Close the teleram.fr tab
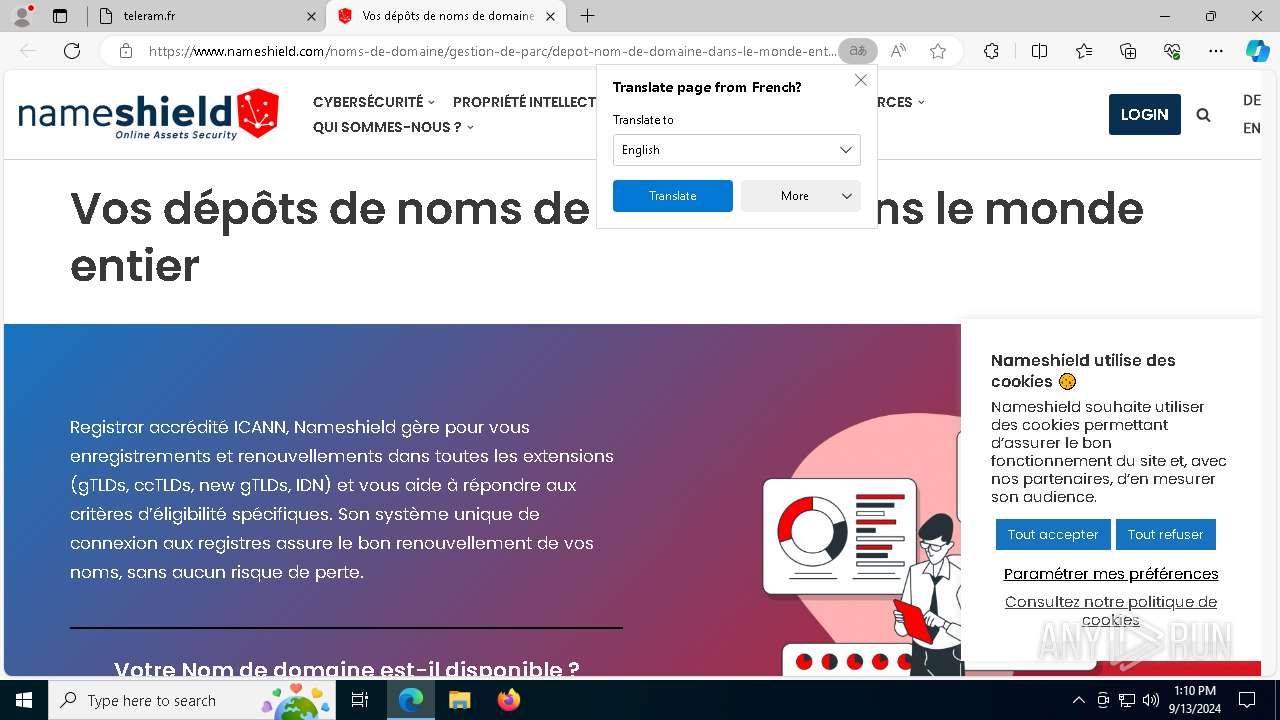Viewport: 1280px width, 720px height. point(311,16)
